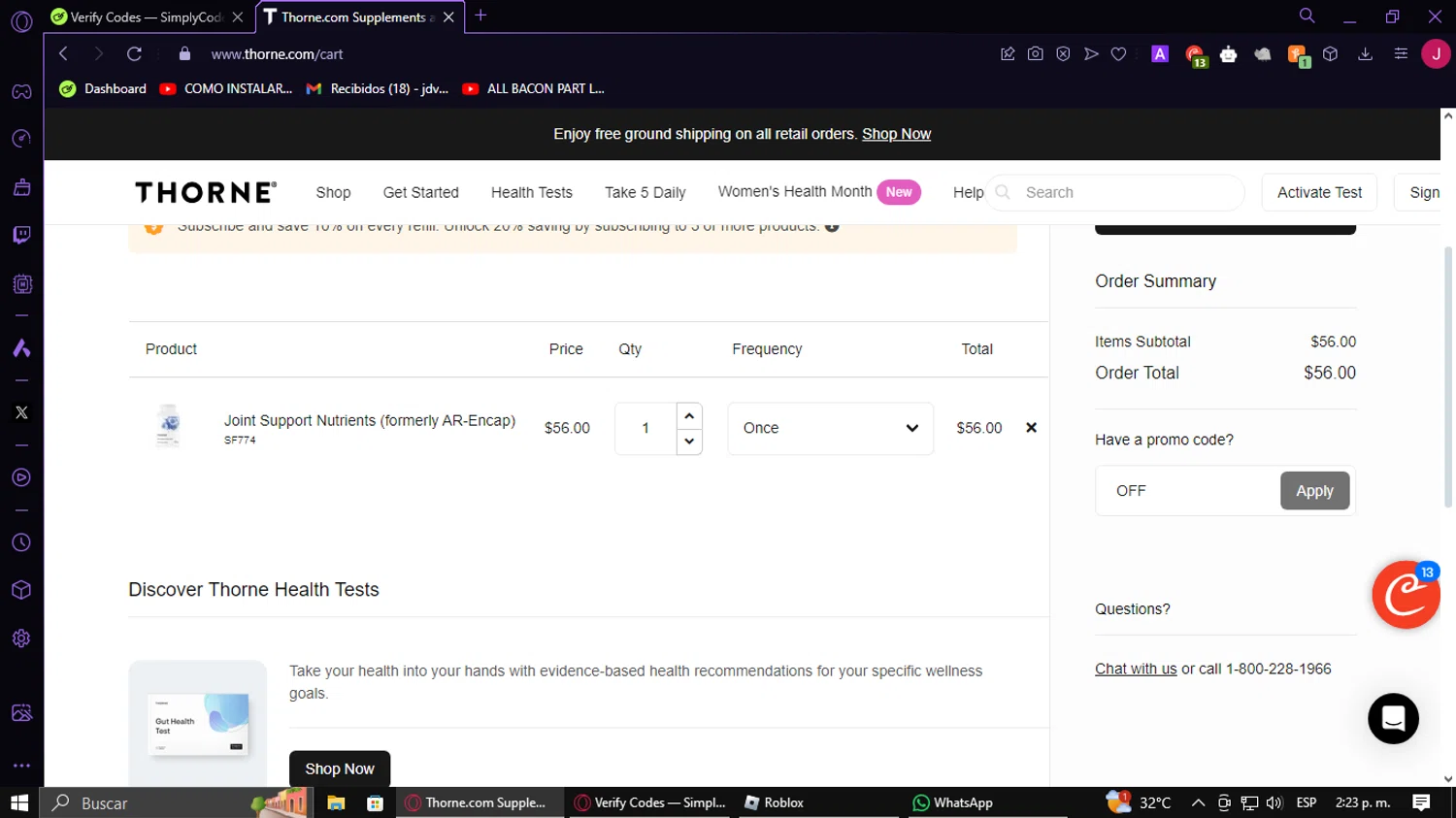This screenshot has height=818, width=1456.
Task: Click the address bar URL
Action: coord(277,54)
